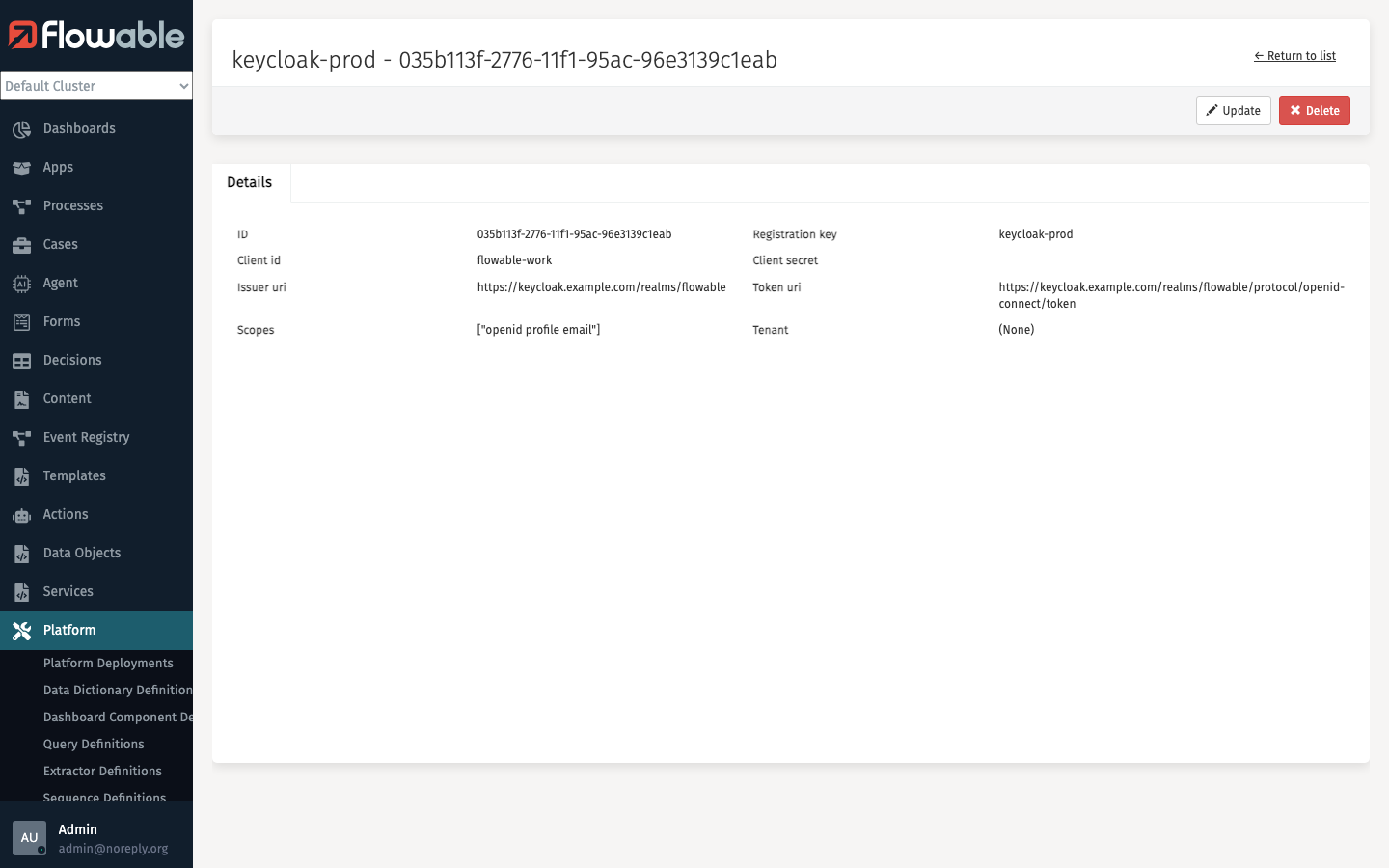Open the Dashboards section in sidebar

(79, 128)
